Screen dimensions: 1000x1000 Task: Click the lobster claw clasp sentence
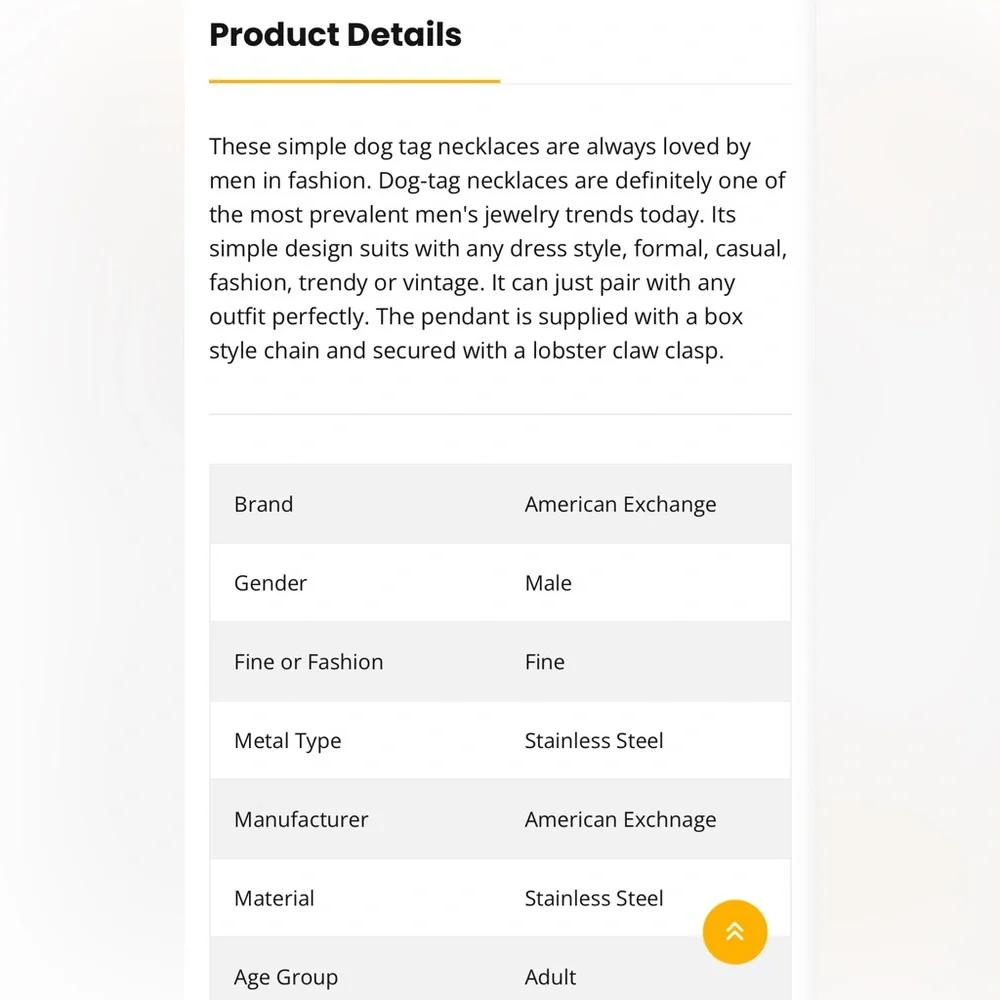476,334
